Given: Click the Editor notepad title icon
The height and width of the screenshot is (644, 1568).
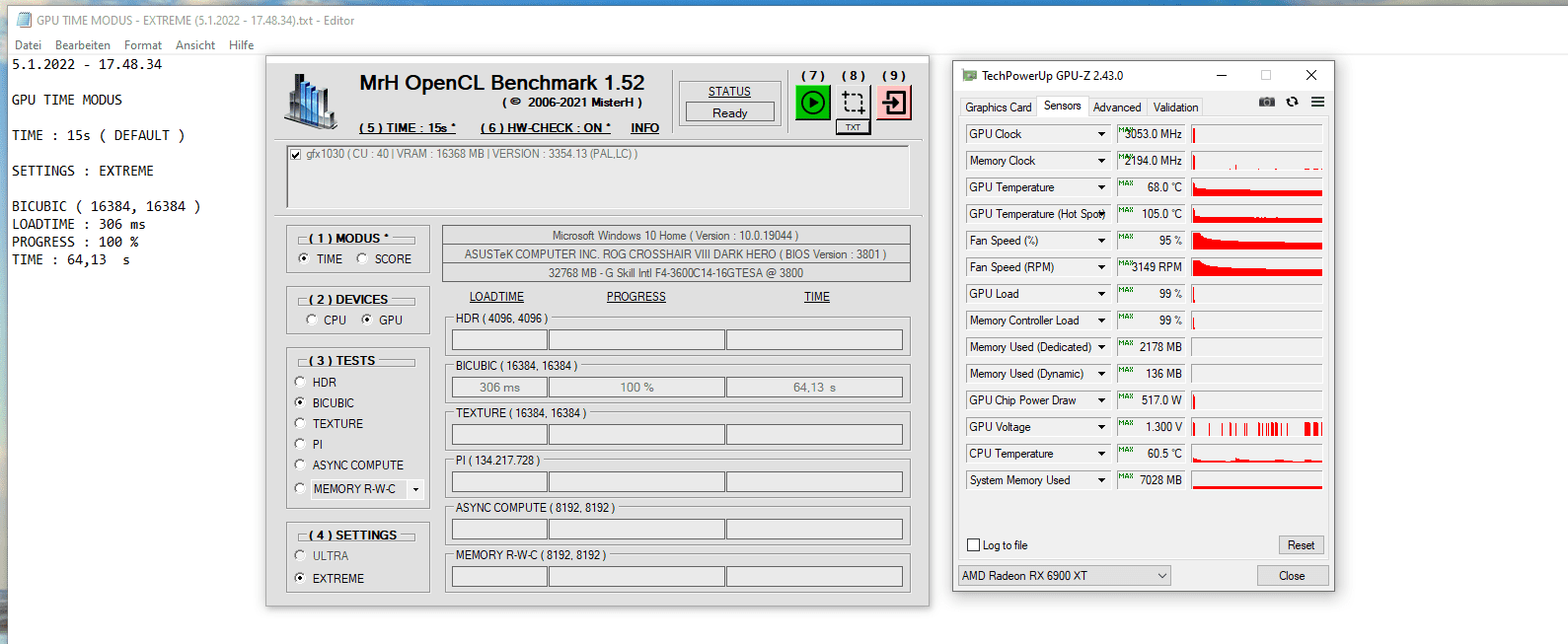Looking at the screenshot, I should 25,20.
